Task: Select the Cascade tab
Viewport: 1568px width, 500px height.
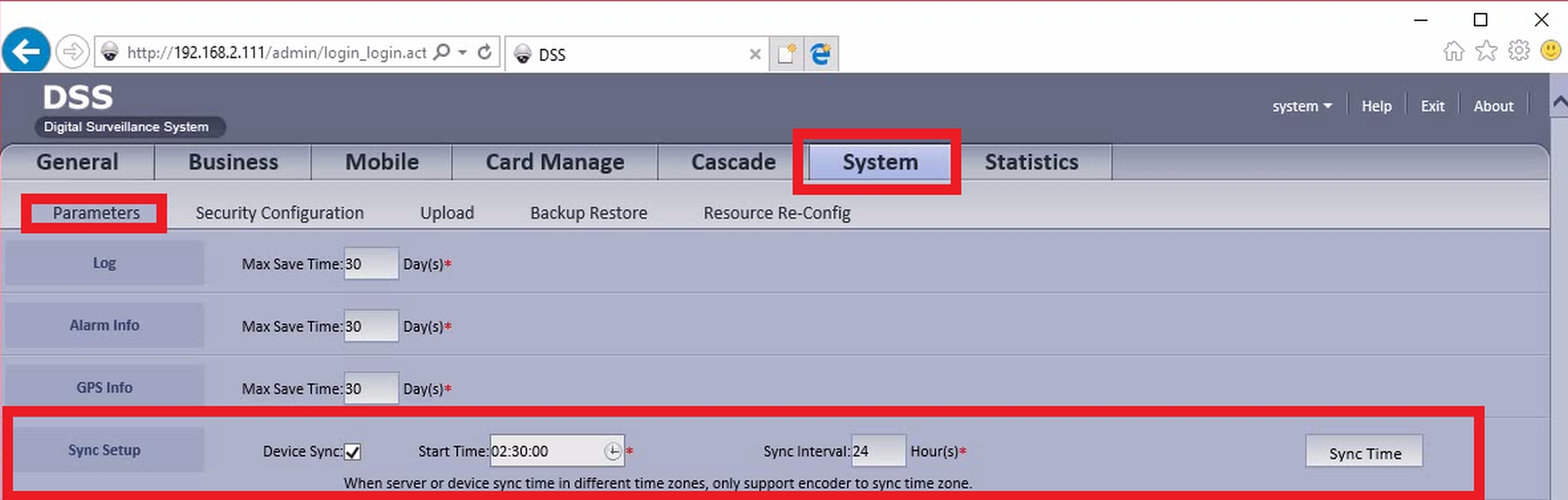Action: [x=733, y=162]
